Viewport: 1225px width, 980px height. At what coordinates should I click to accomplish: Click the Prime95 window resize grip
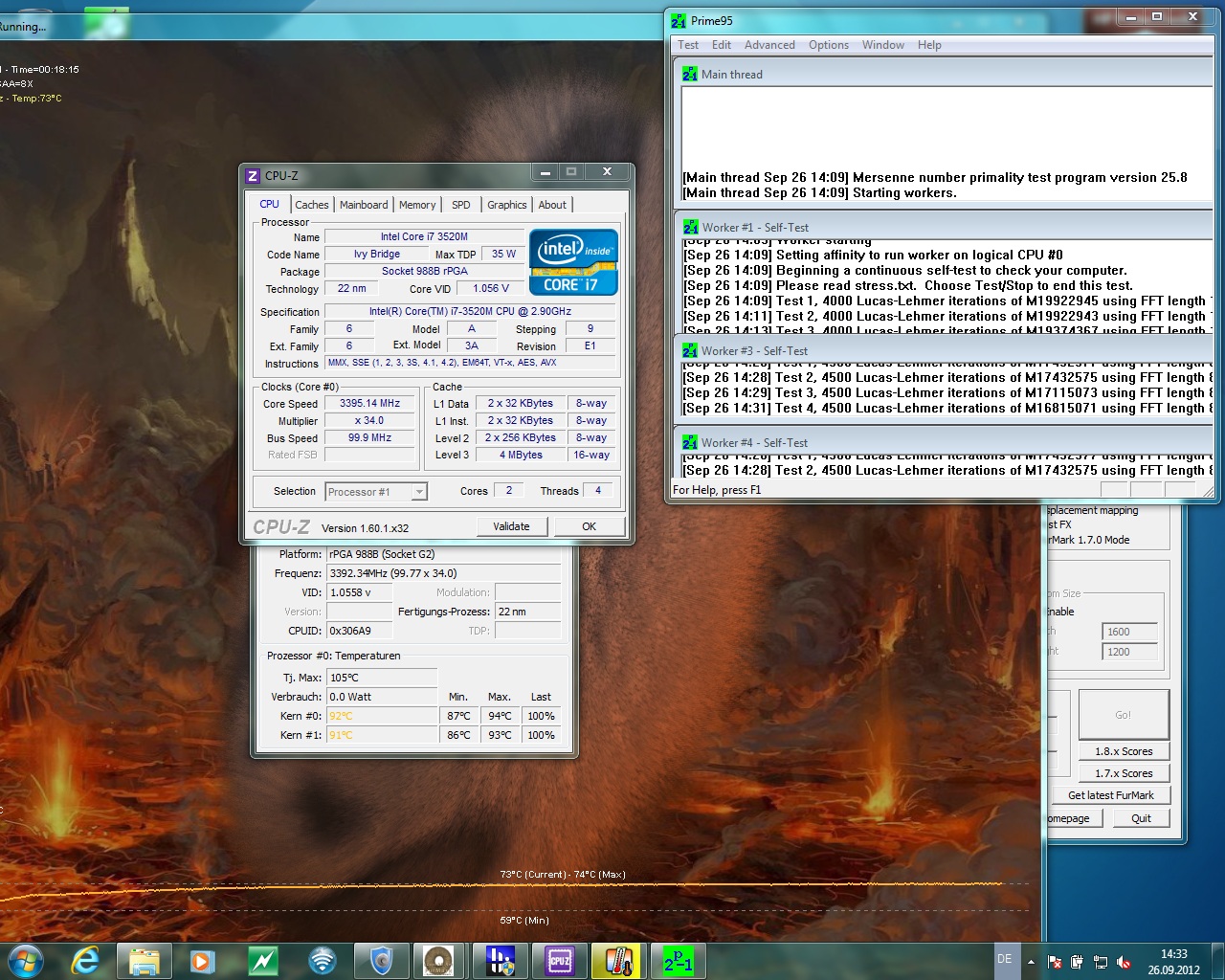[1209, 492]
